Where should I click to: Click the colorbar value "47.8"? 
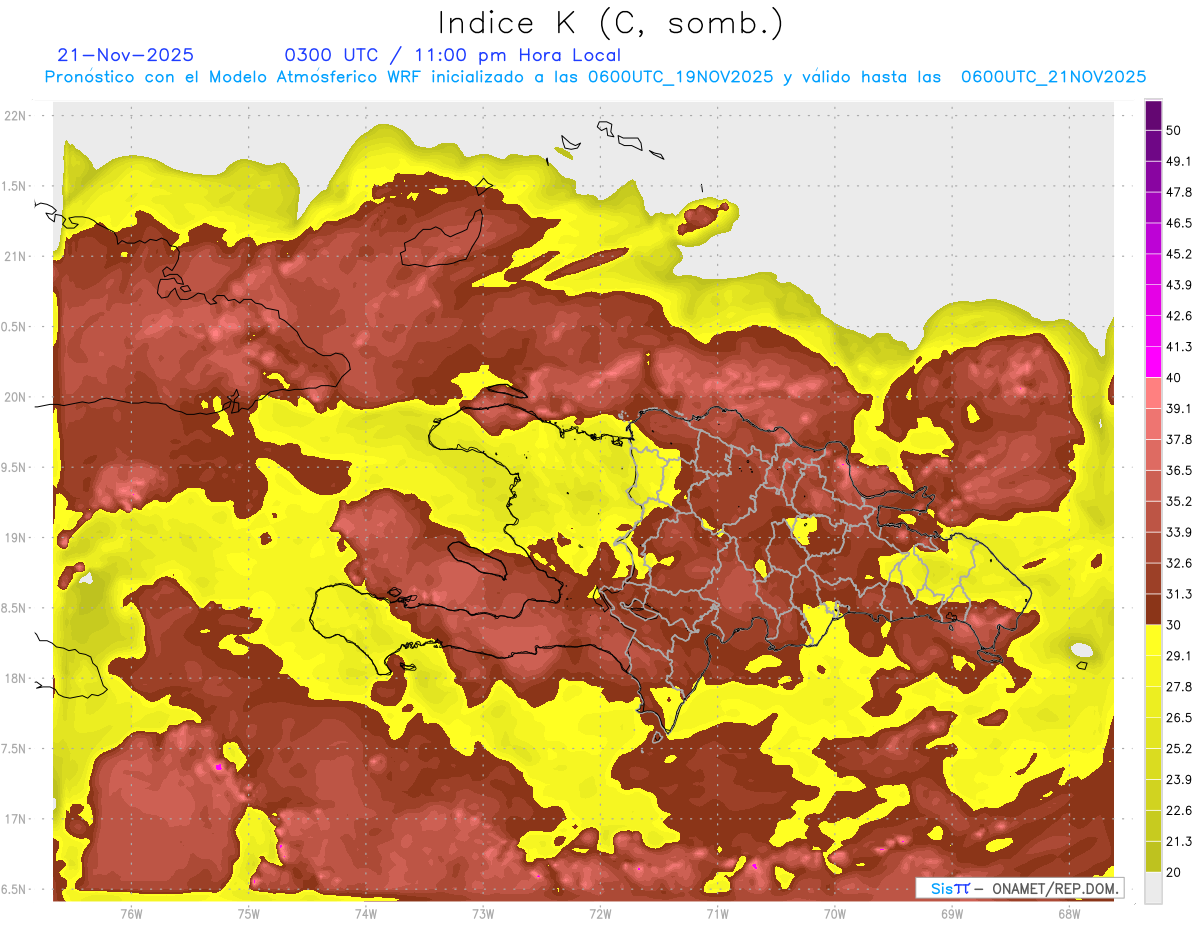pyautogui.click(x=1178, y=192)
